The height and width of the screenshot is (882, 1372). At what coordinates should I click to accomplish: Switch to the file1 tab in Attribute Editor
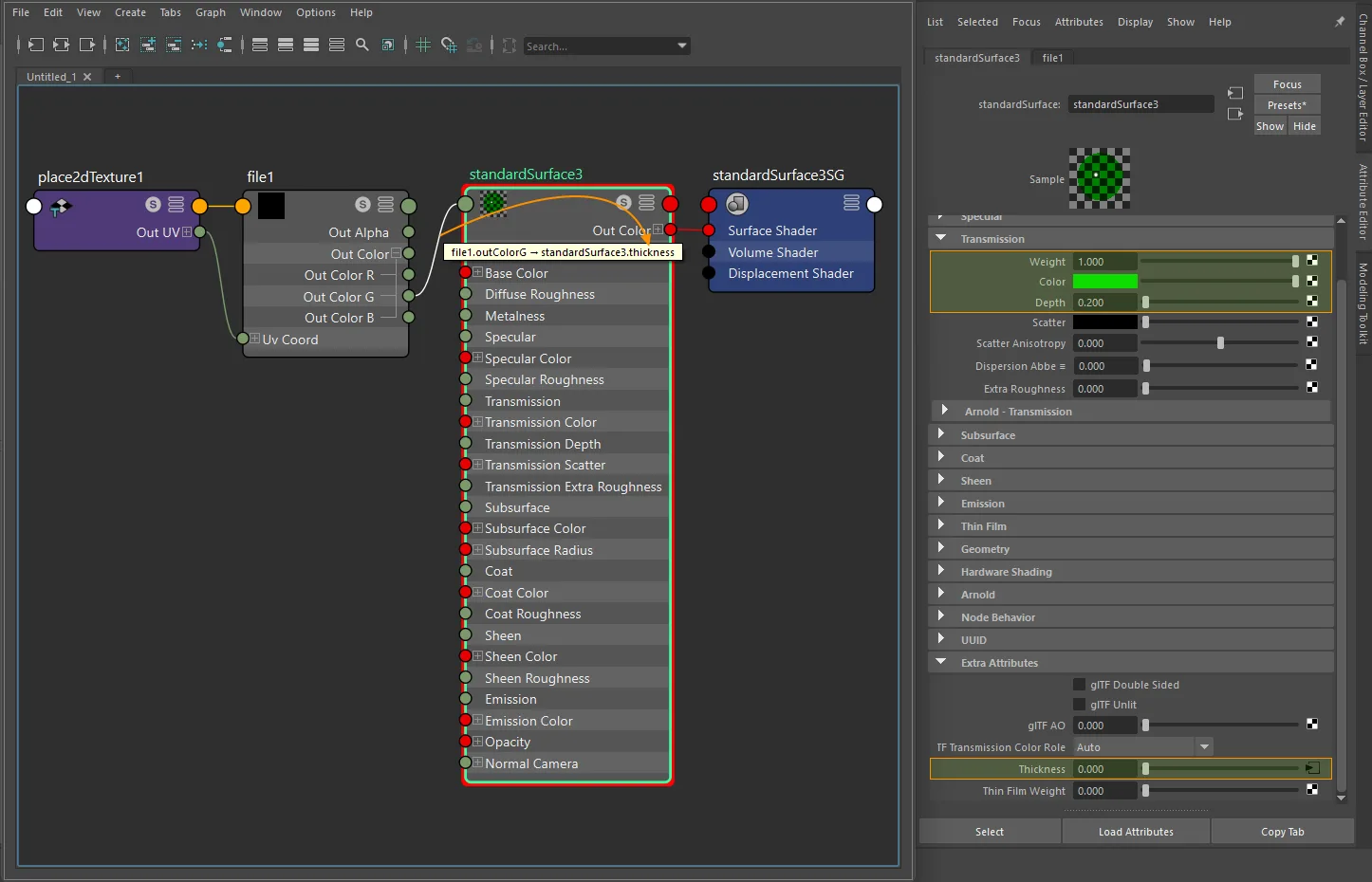pos(1052,58)
